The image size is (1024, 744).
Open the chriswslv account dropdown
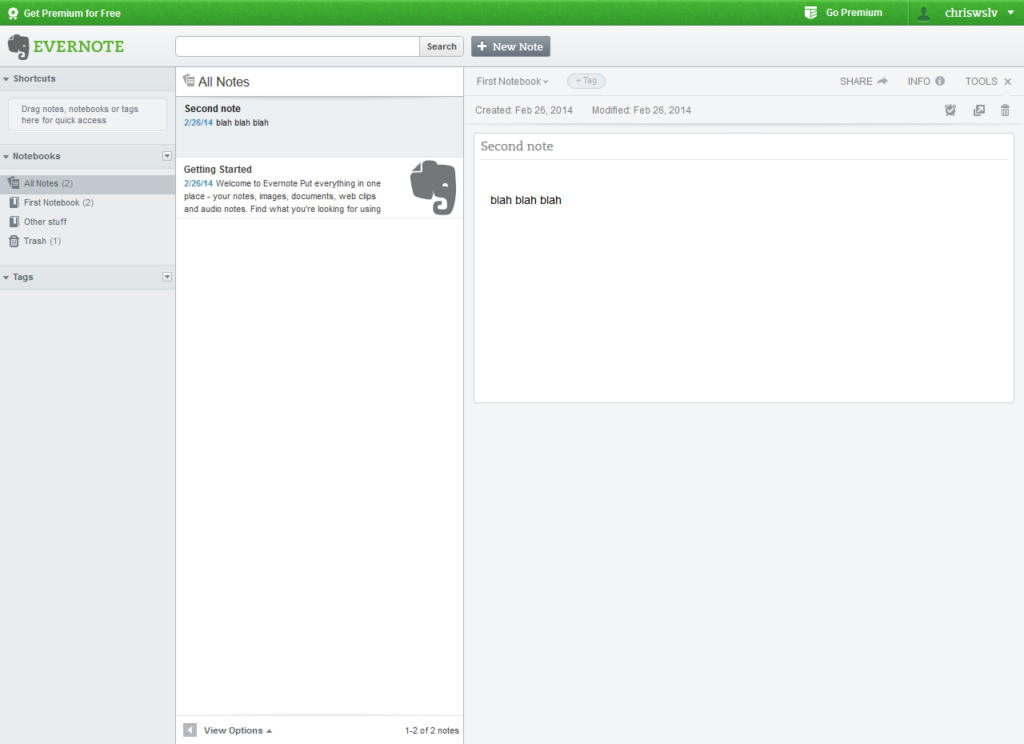[1011, 12]
